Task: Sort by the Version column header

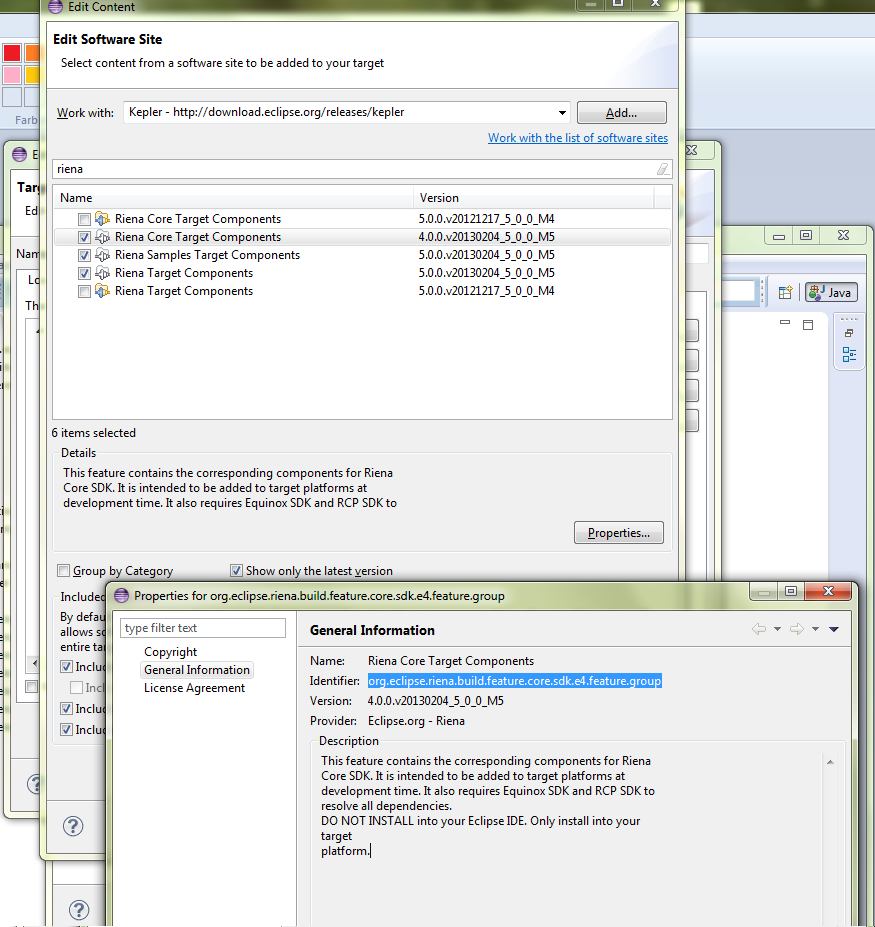Action: (533, 198)
